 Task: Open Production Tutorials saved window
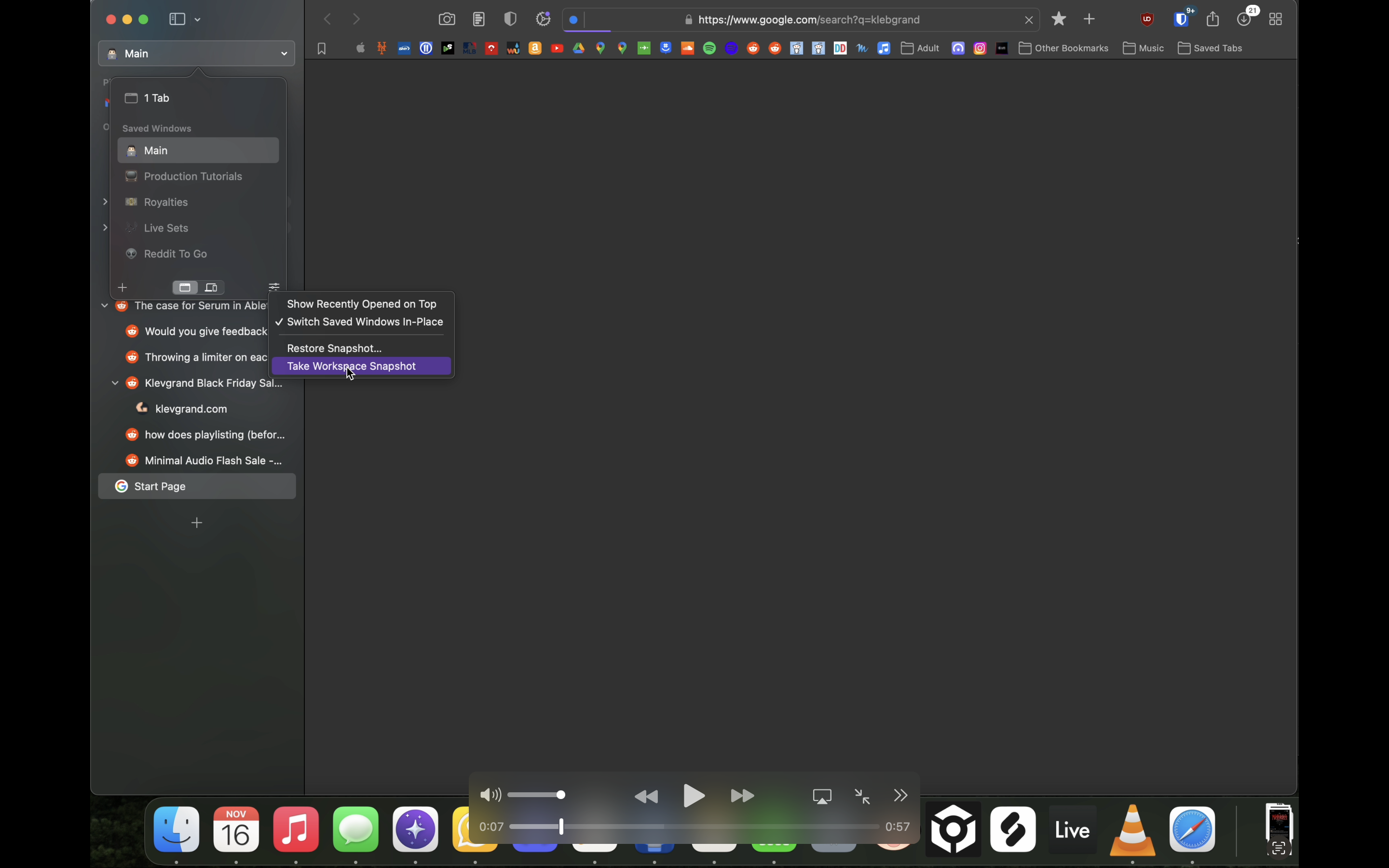[193, 176]
